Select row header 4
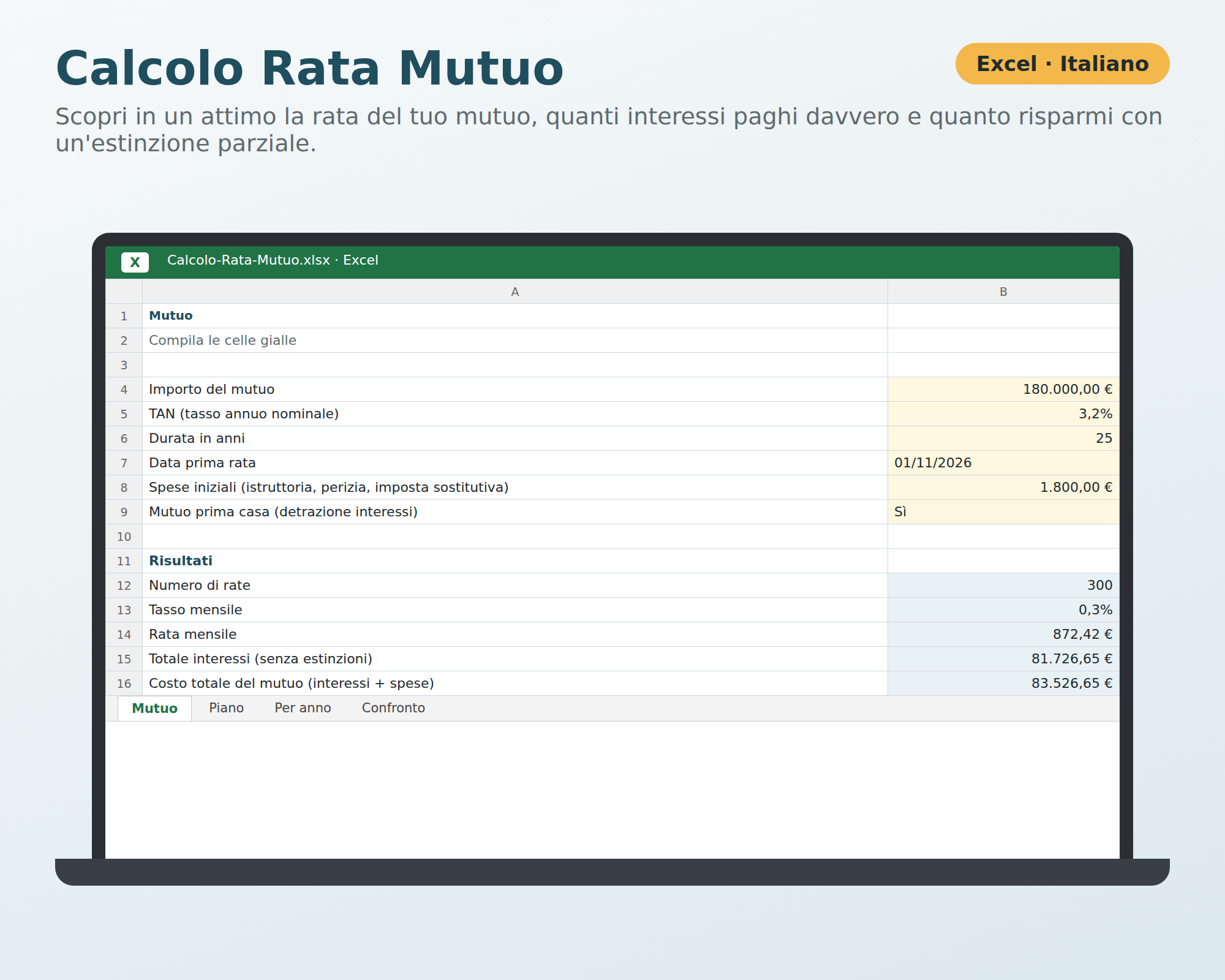 coord(124,390)
